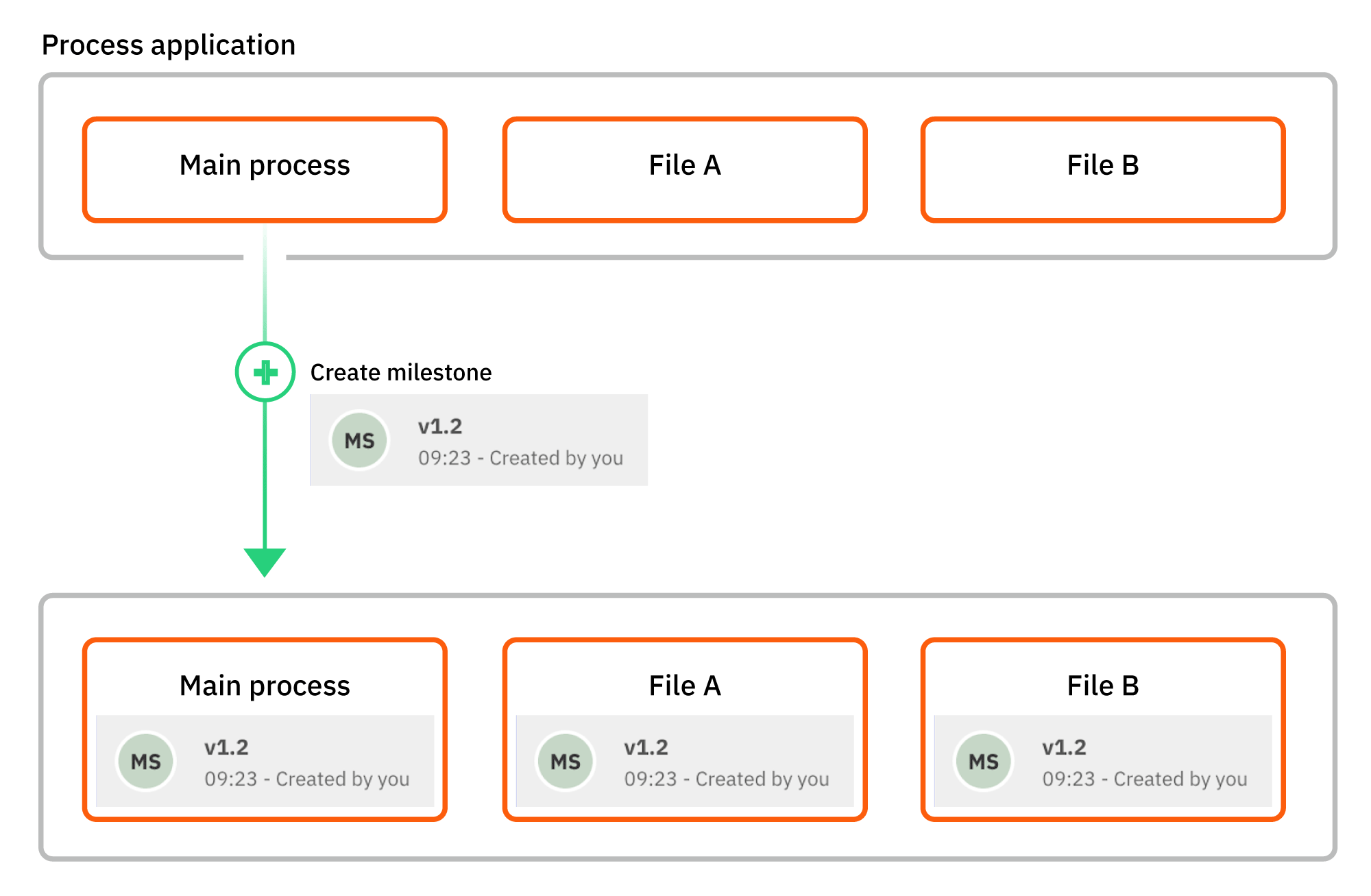The height and width of the screenshot is (896, 1371).
Task: Click the Create milestone label
Action: point(401,372)
